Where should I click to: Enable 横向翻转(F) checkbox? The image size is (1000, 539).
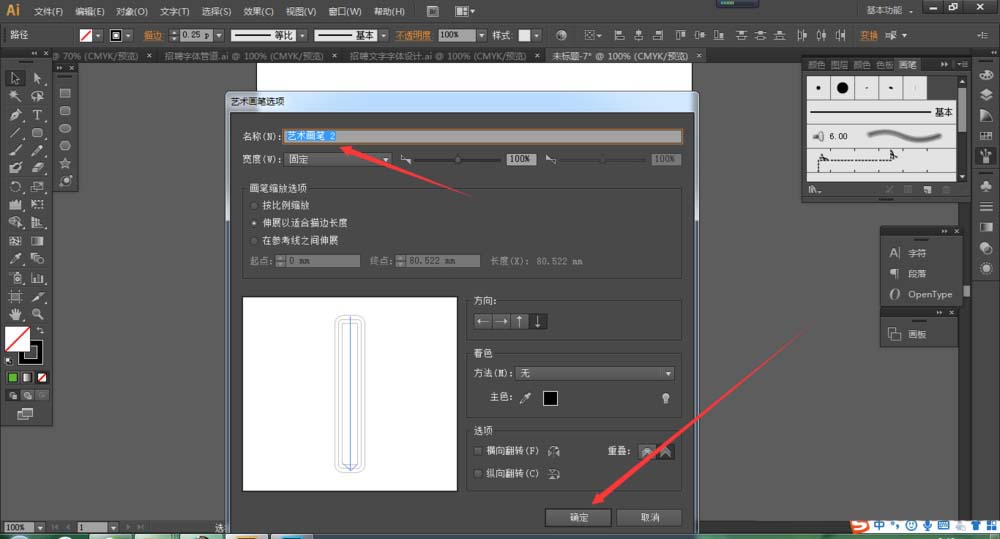pos(478,451)
